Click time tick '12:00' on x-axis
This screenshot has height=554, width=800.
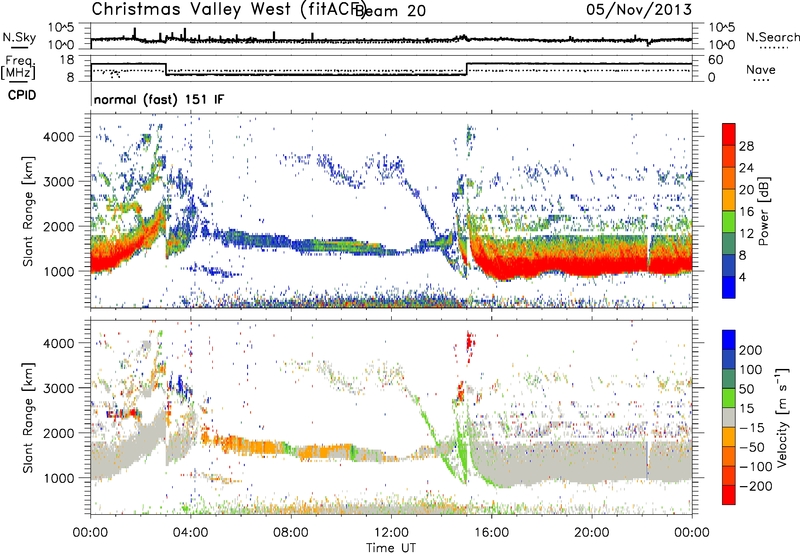(x=391, y=533)
